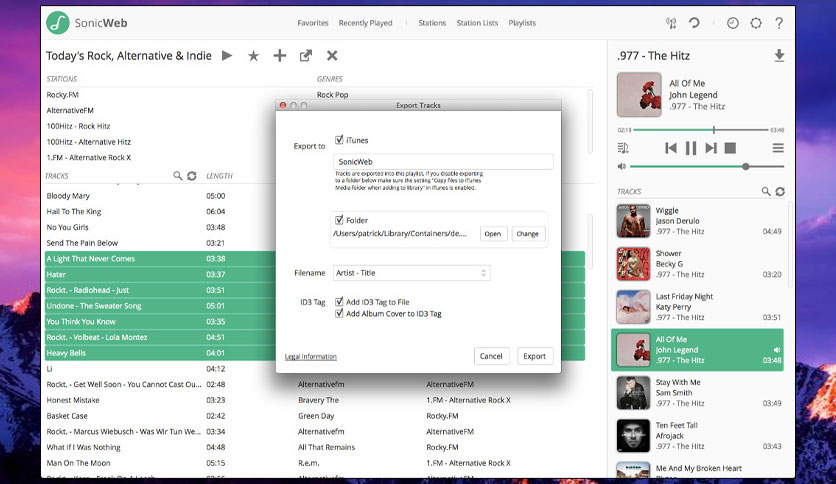Toggle the iTunes export checkbox
Viewport: 836px width, 484px height.
pyautogui.click(x=339, y=140)
